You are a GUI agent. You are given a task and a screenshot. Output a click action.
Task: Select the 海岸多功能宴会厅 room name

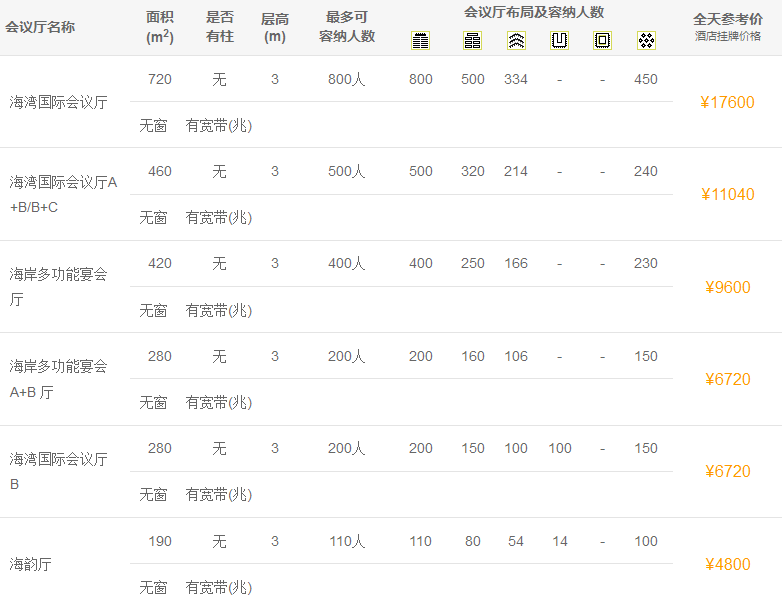pyautogui.click(x=58, y=286)
